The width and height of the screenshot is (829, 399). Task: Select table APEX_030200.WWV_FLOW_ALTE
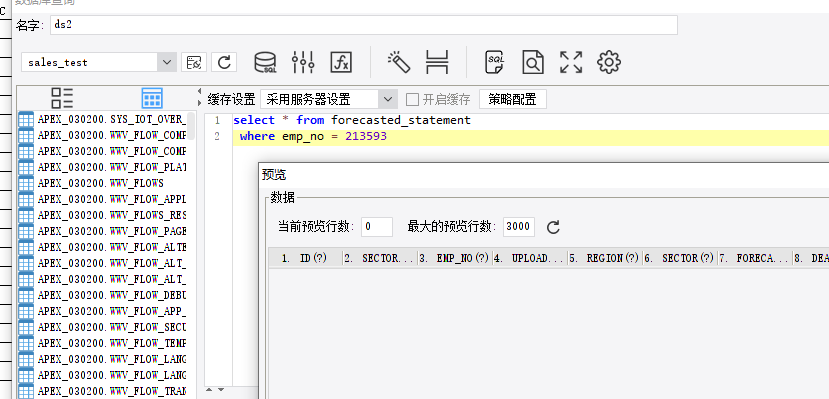(103, 247)
